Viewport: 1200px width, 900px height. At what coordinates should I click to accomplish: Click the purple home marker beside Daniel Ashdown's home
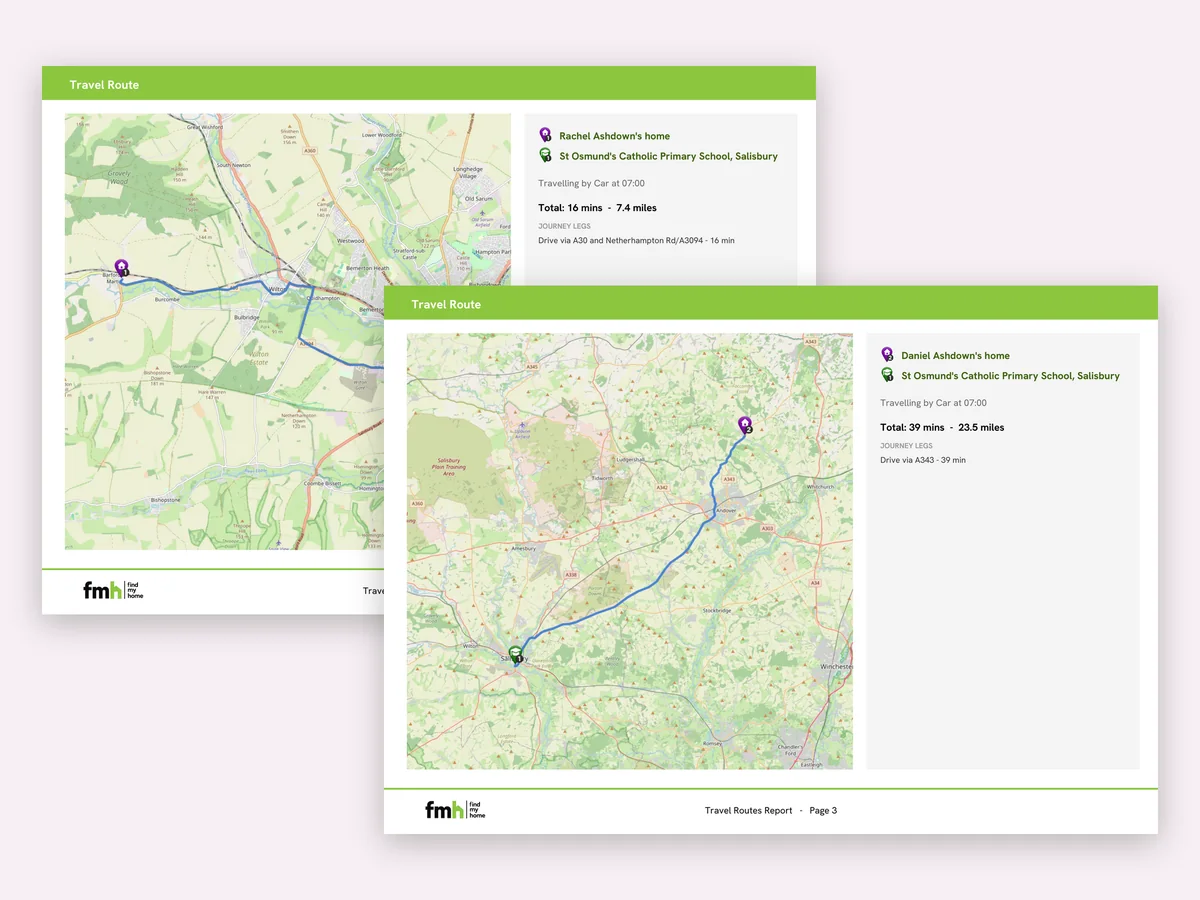[887, 355]
